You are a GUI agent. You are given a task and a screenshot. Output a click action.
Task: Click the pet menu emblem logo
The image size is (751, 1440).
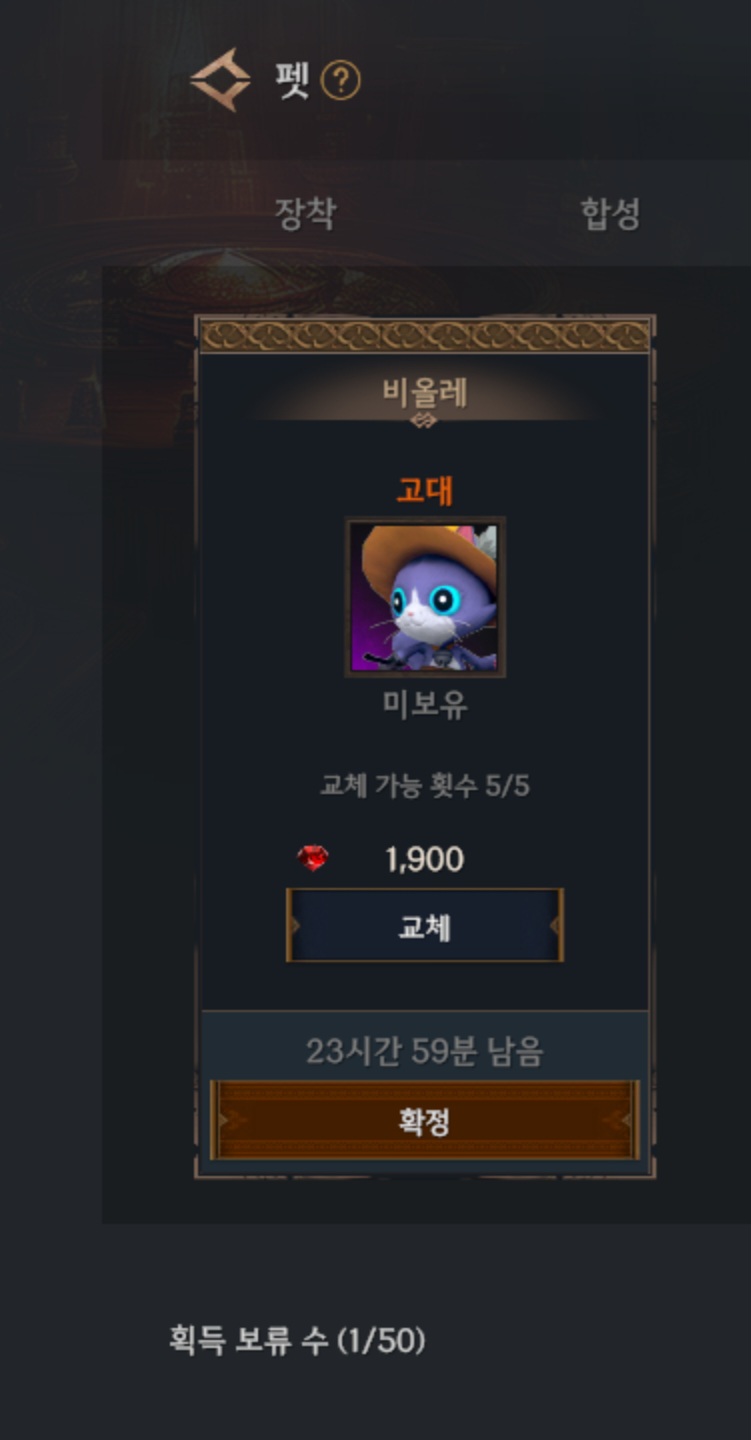pyautogui.click(x=220, y=79)
